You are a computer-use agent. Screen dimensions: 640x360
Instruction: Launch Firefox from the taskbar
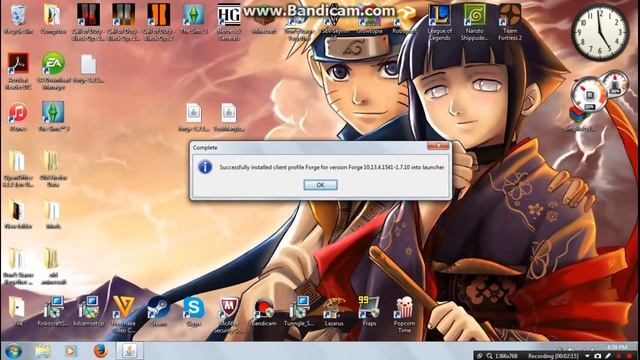[x=100, y=351]
